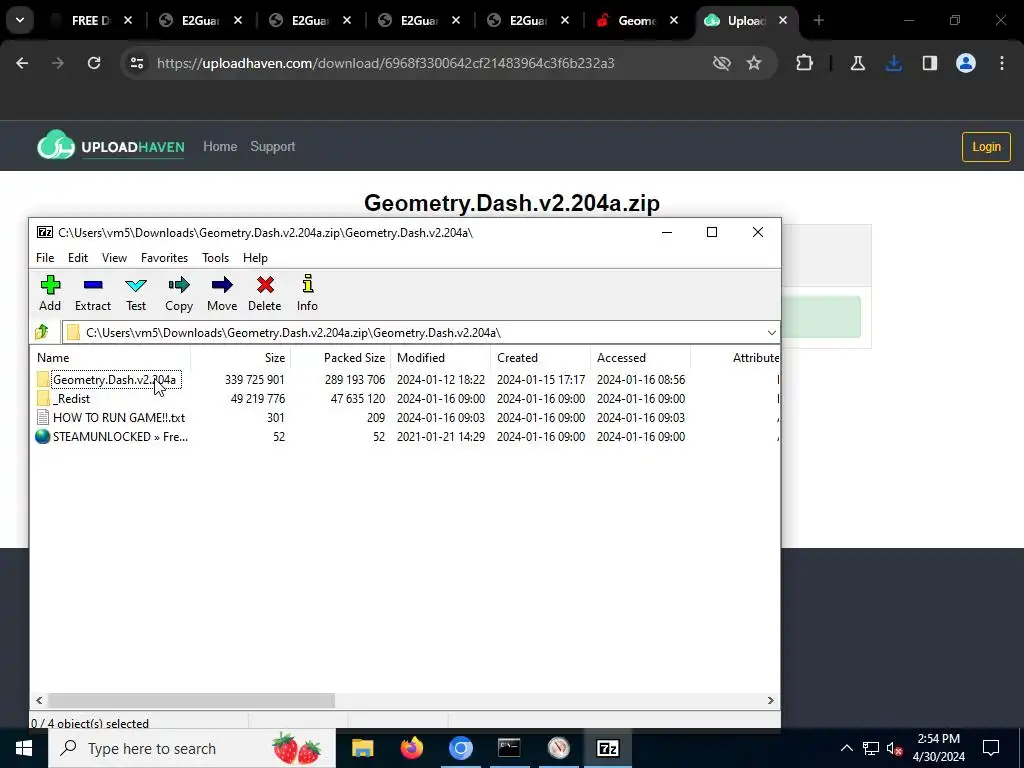Click the Add toolbar icon in 7-Zip
Viewport: 1024px width, 768px height.
pyautogui.click(x=50, y=285)
